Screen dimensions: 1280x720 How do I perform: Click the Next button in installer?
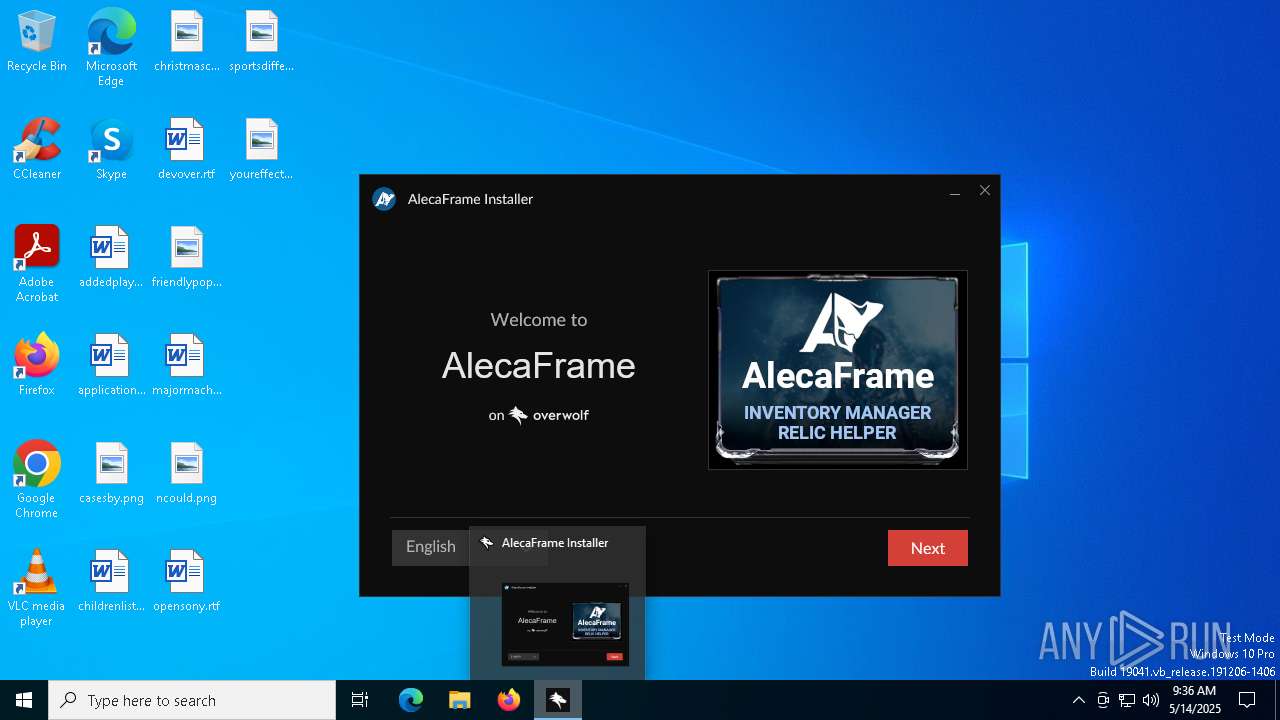pyautogui.click(x=927, y=548)
